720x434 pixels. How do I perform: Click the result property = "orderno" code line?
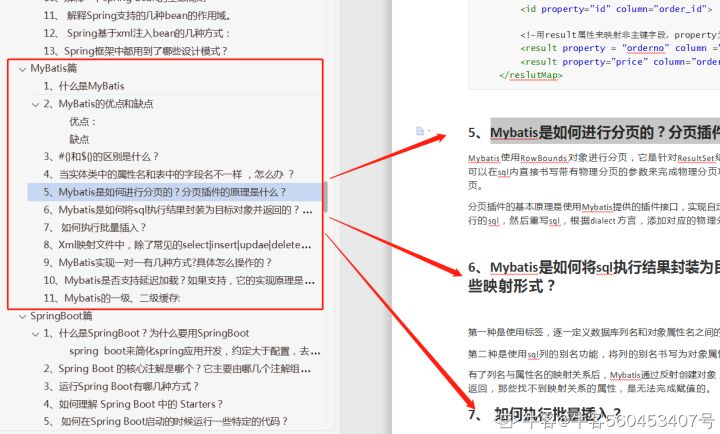[620, 48]
